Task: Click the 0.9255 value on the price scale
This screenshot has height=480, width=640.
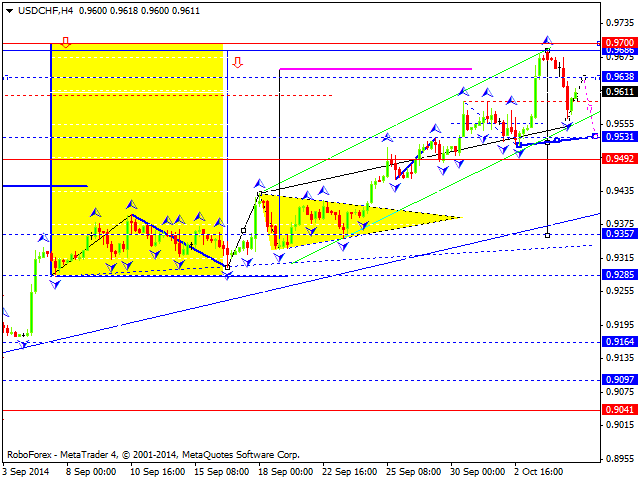Action: point(620,291)
